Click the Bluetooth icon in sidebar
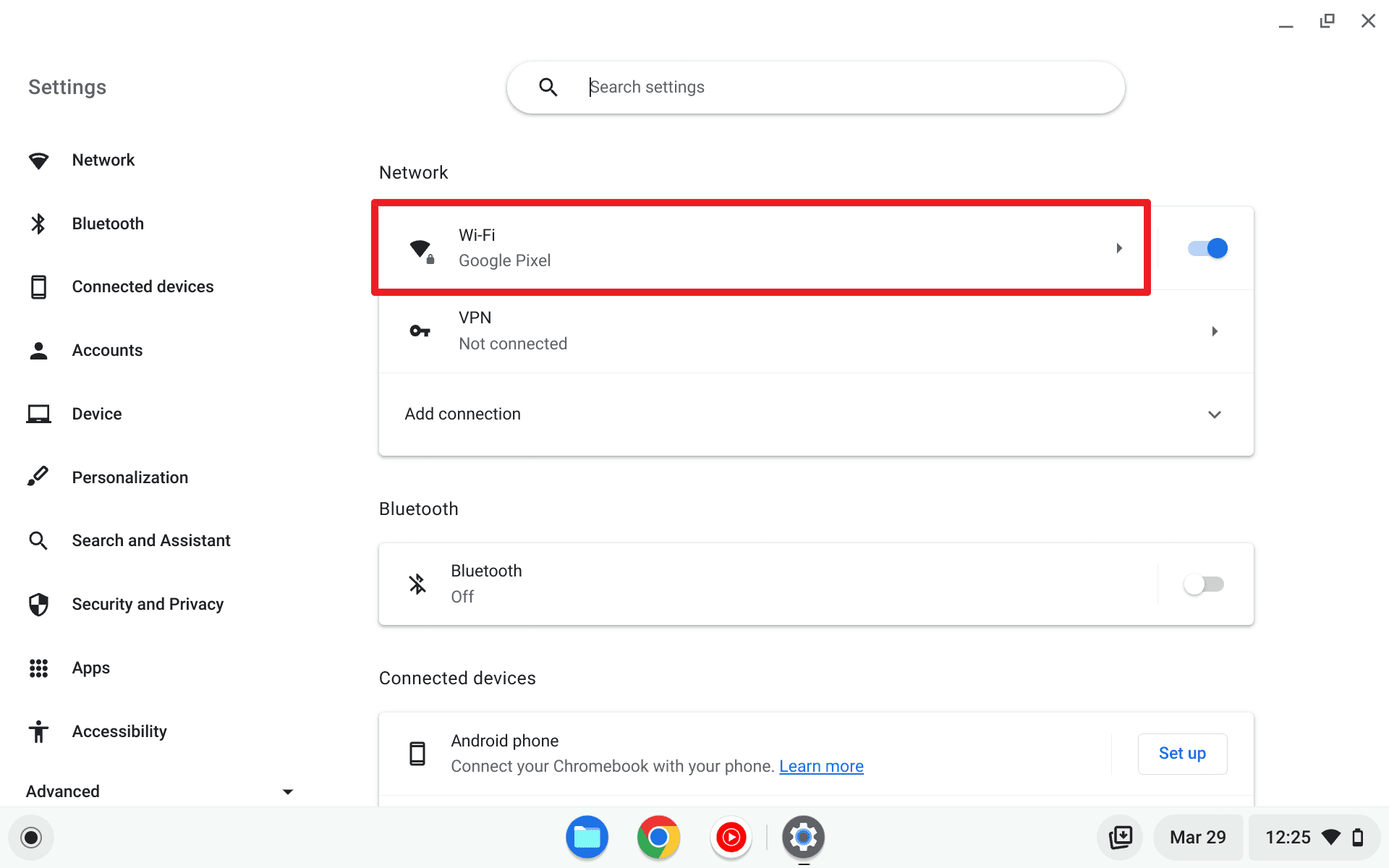Screen dimensions: 1389x868 pos(38,224)
